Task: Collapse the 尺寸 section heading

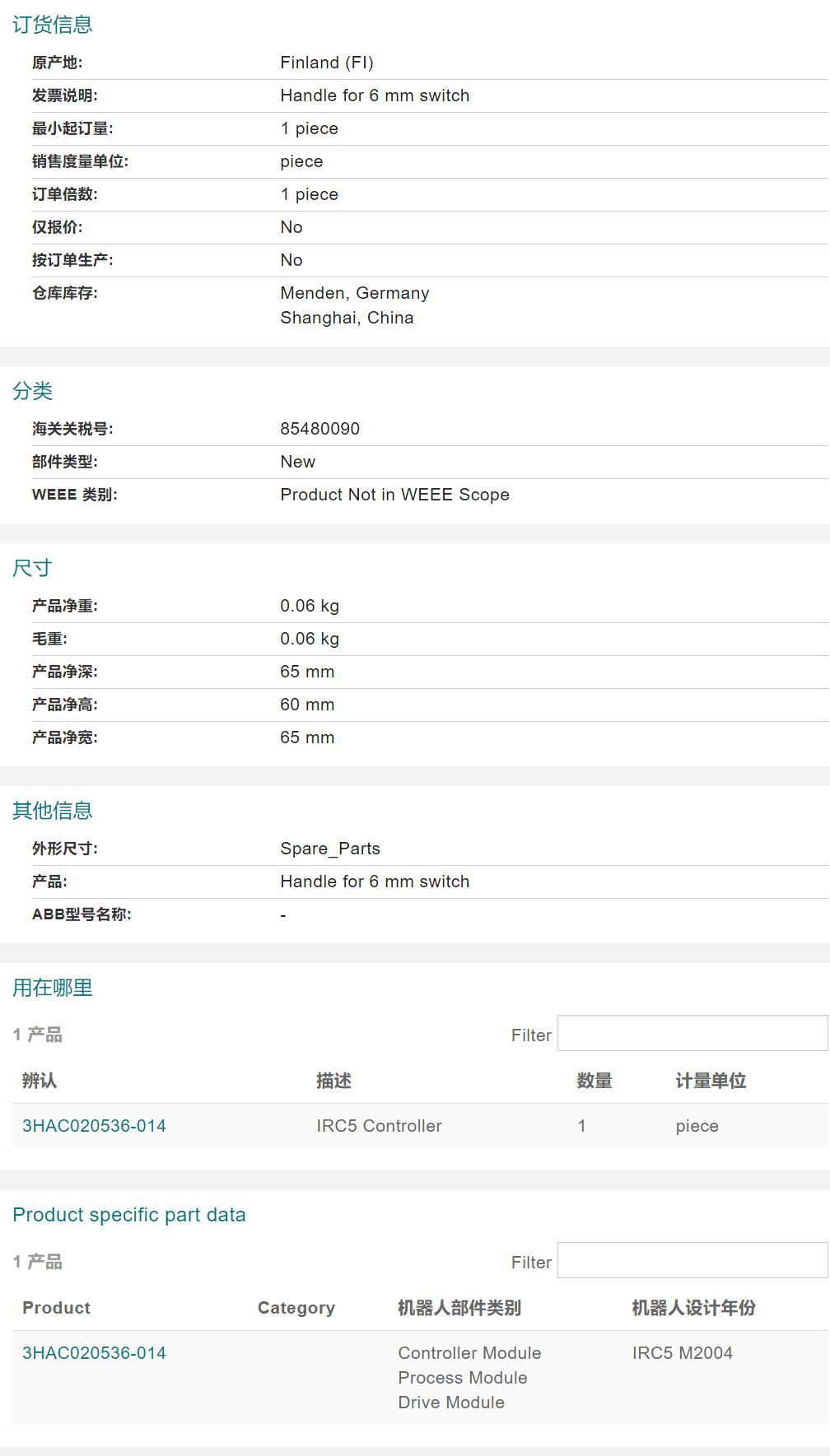Action: pyautogui.click(x=32, y=568)
